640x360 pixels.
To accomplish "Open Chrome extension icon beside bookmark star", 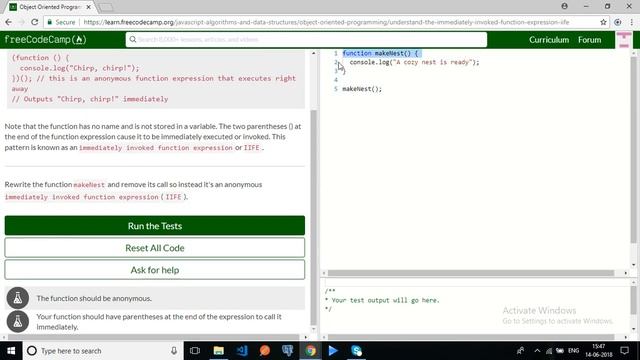I will click(x=618, y=22).
